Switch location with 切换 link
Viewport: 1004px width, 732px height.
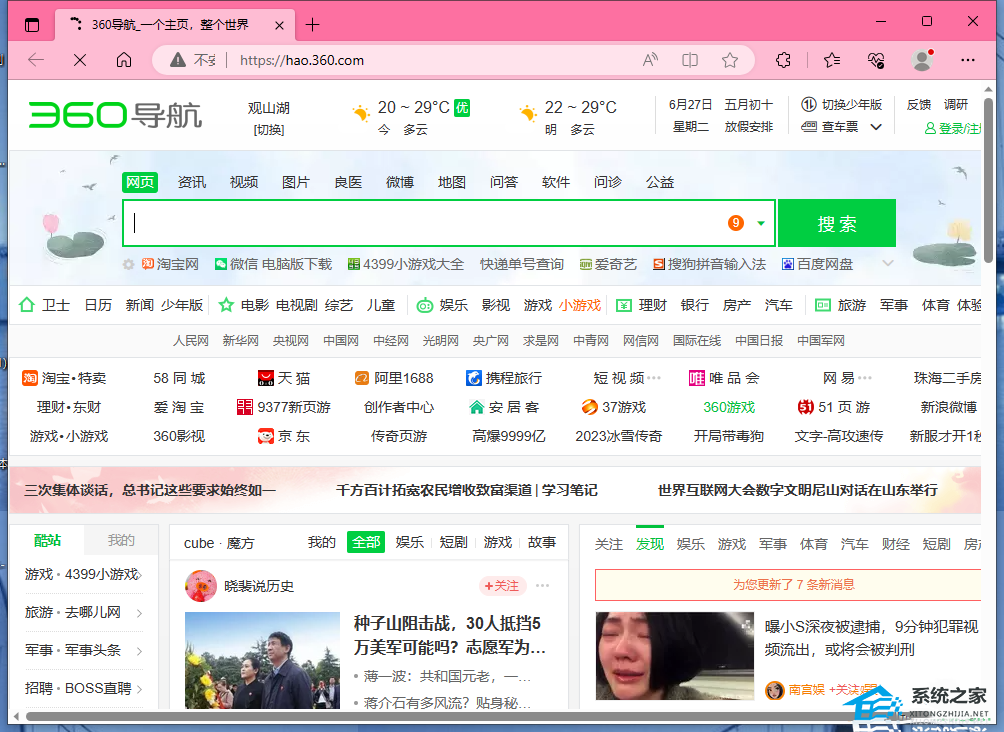[269, 130]
